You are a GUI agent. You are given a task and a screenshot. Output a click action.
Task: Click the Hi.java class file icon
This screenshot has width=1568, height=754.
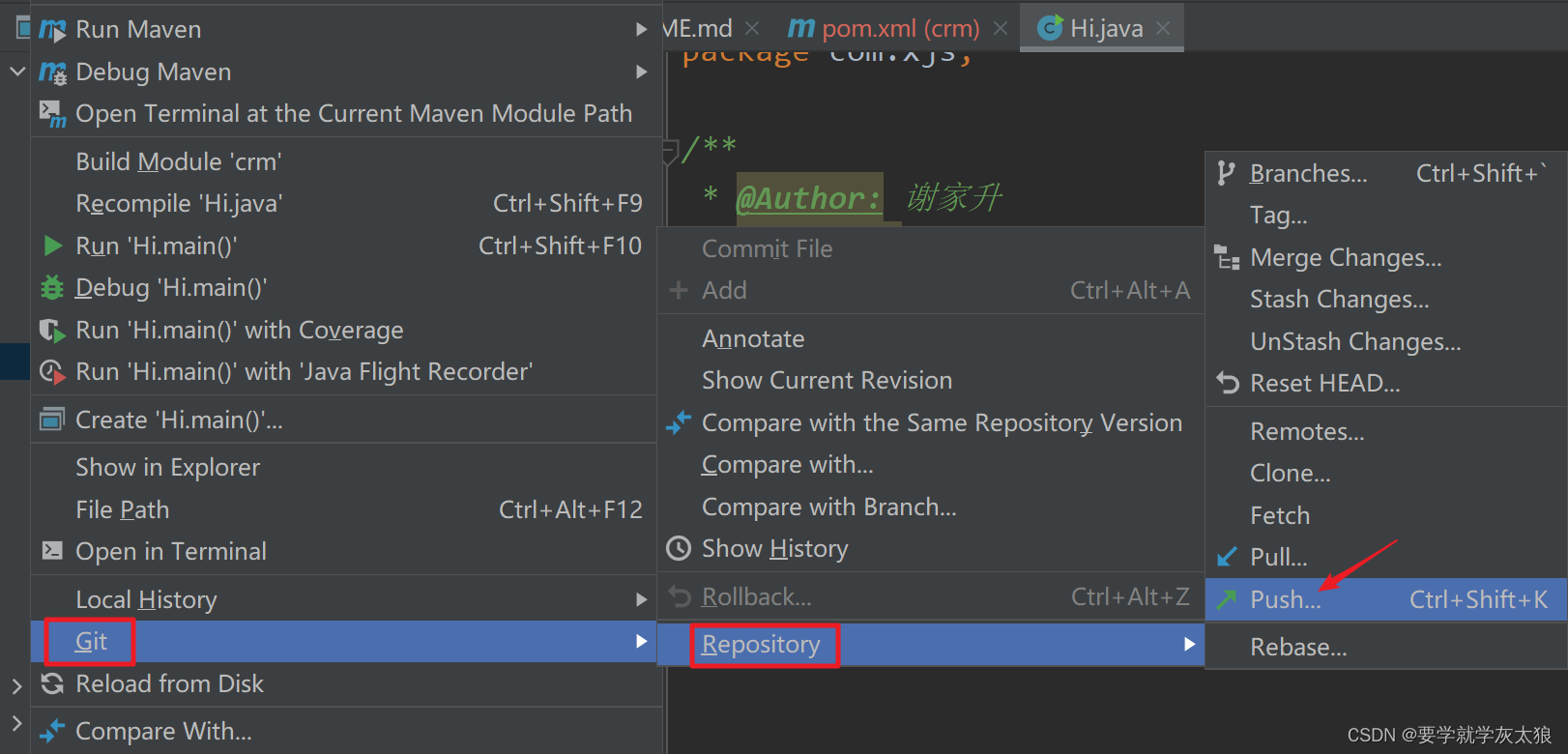pos(1050,28)
